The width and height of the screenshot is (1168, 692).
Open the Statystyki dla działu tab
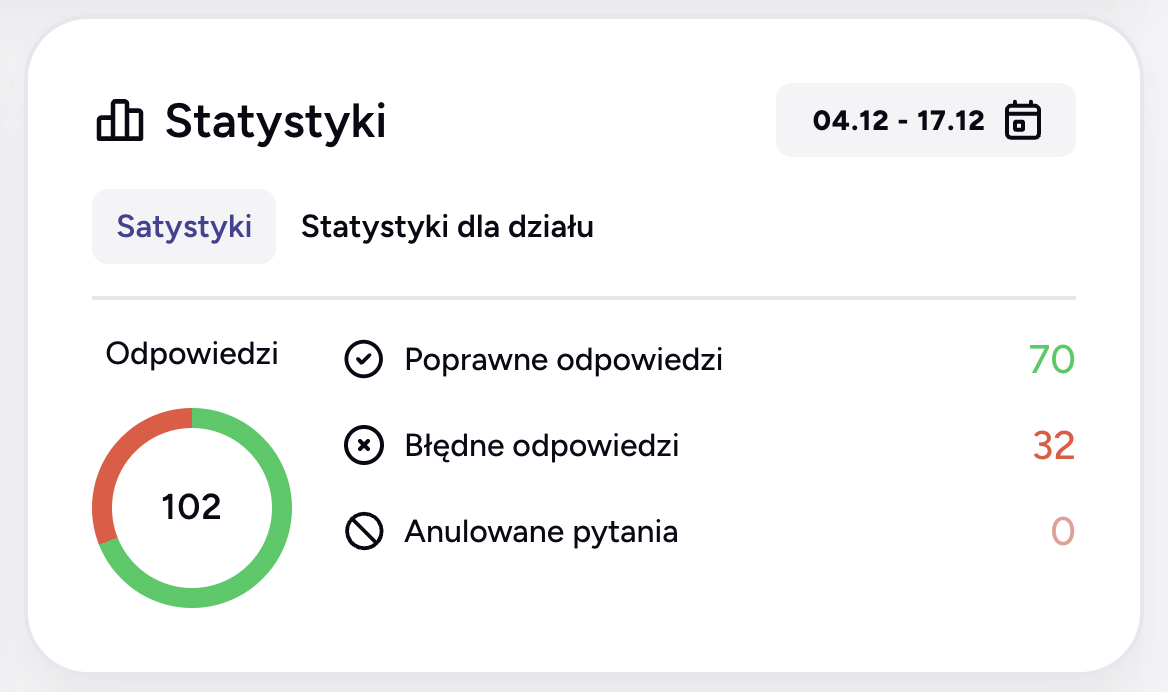click(447, 227)
